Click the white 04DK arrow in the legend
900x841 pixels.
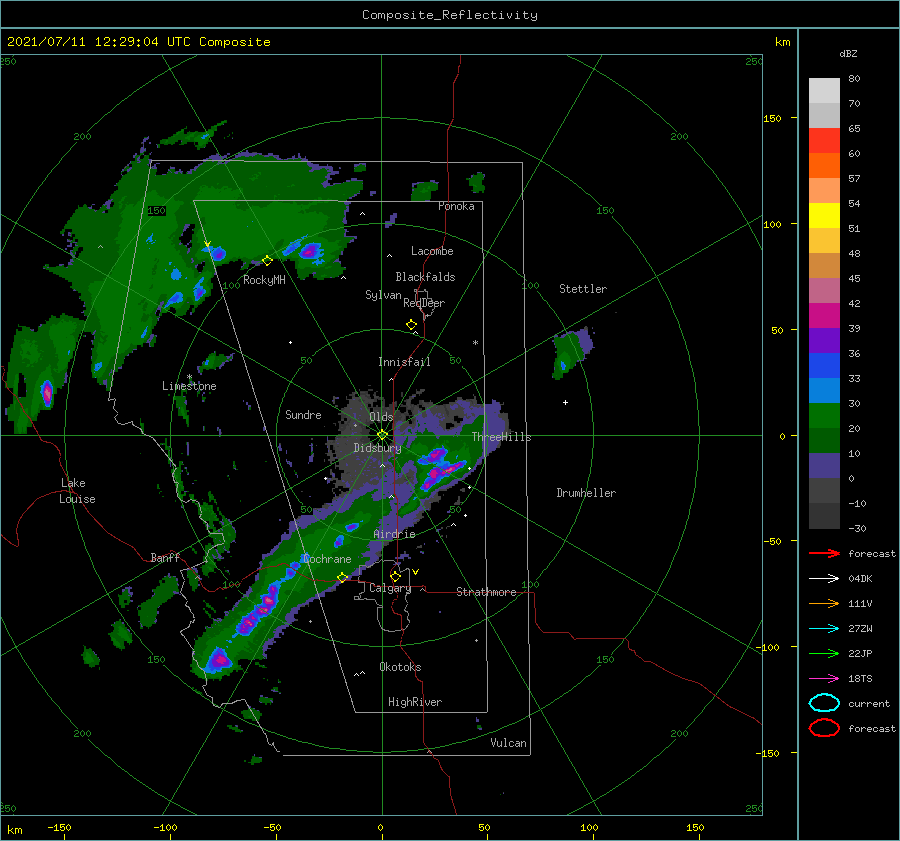click(x=824, y=578)
